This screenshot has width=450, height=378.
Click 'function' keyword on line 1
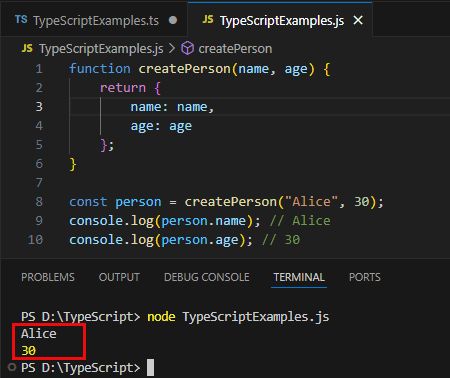[x=100, y=69]
